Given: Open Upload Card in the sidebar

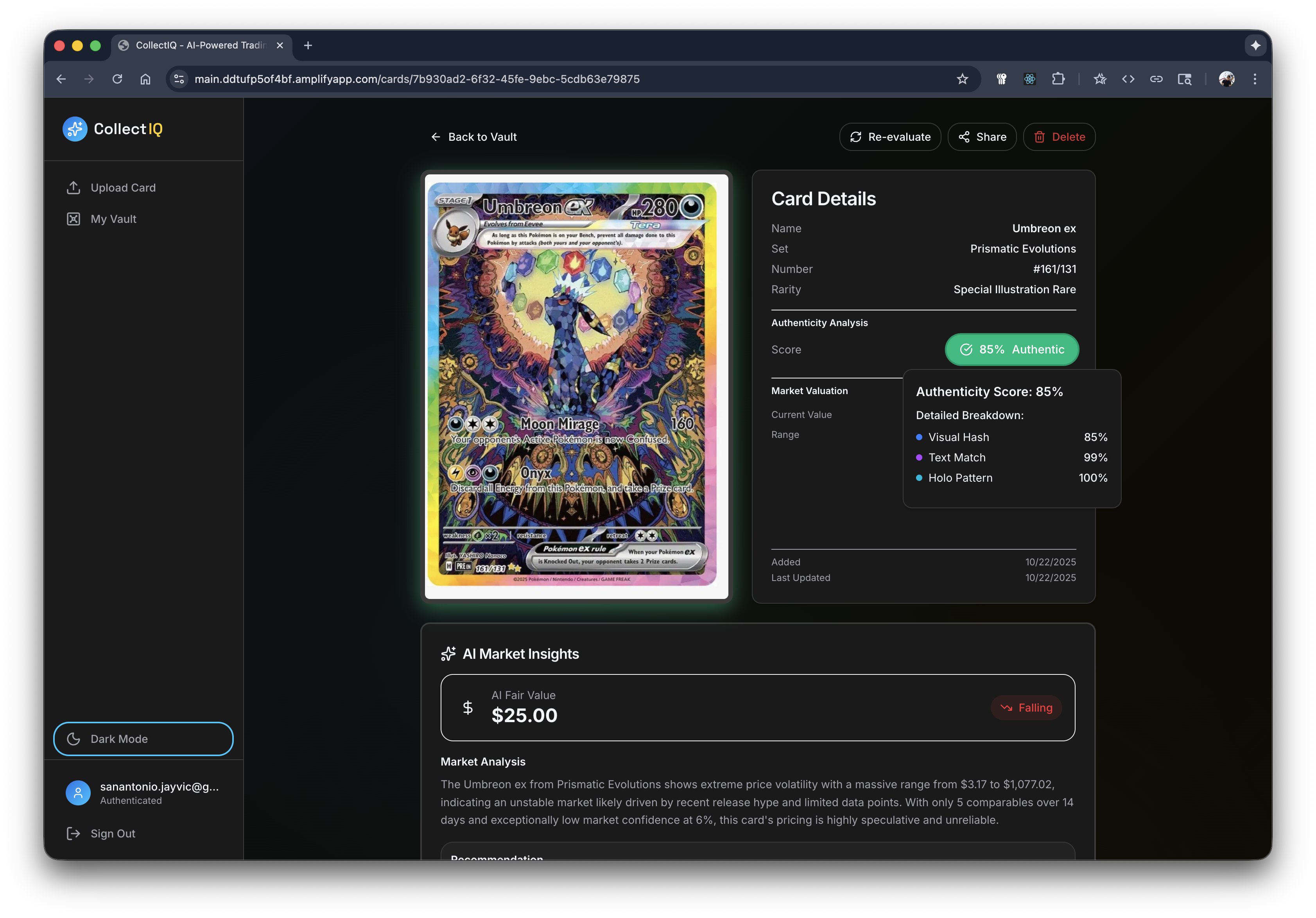Looking at the screenshot, I should click(x=123, y=188).
